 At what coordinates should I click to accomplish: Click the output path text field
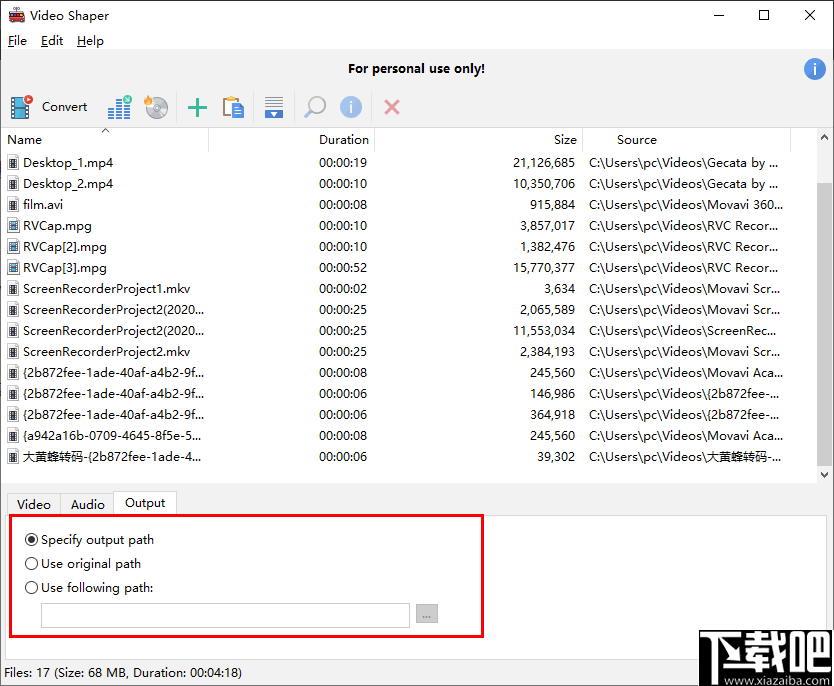tap(226, 615)
